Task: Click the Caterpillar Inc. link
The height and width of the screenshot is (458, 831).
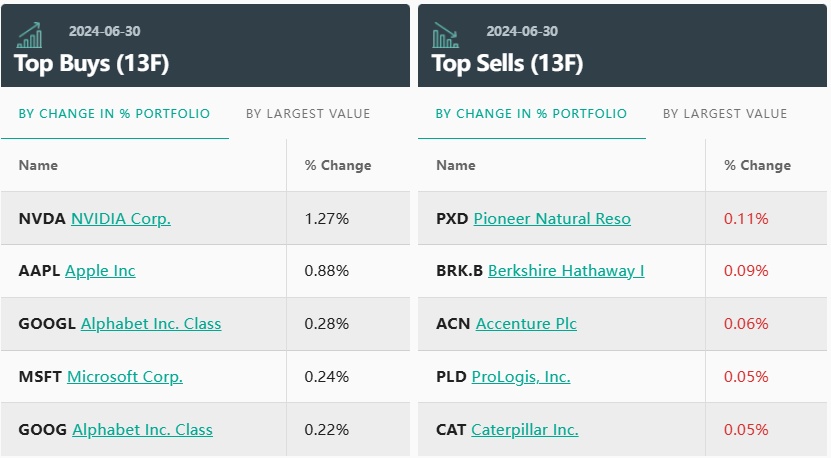Action: [x=525, y=430]
